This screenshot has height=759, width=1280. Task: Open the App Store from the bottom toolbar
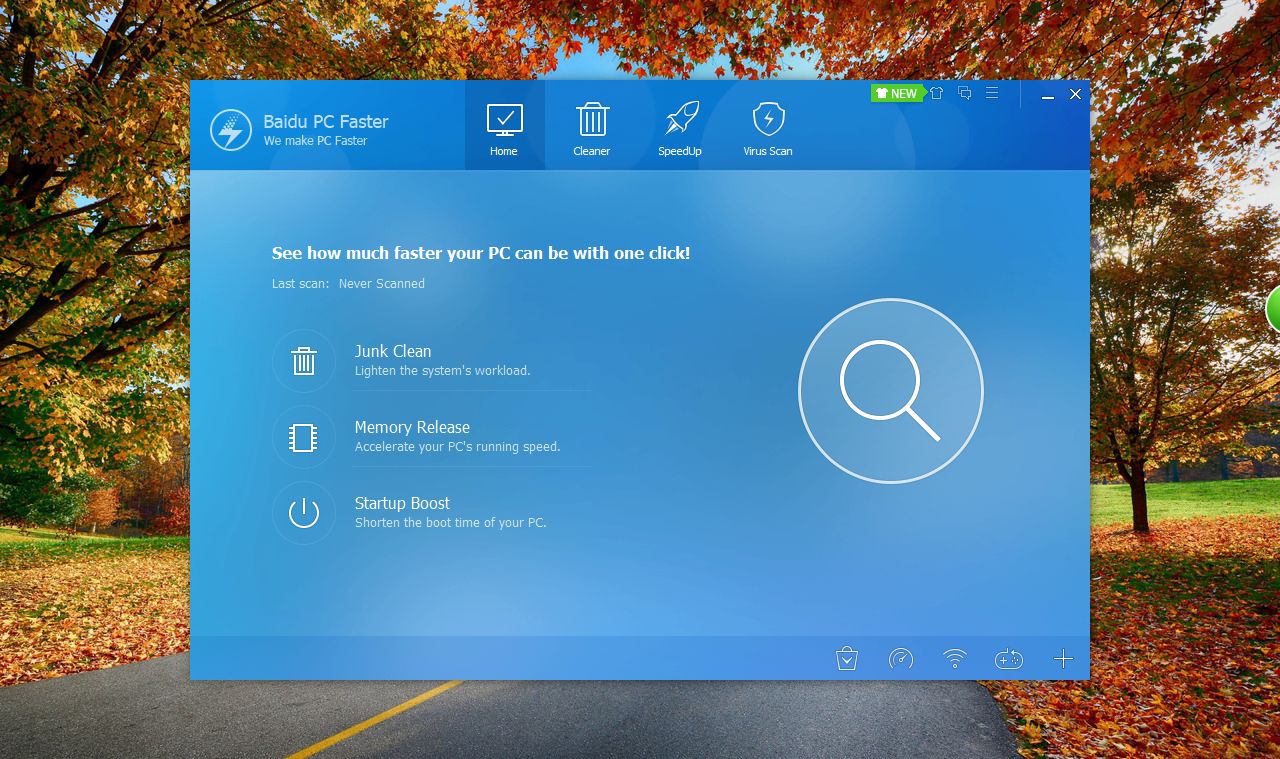847,659
